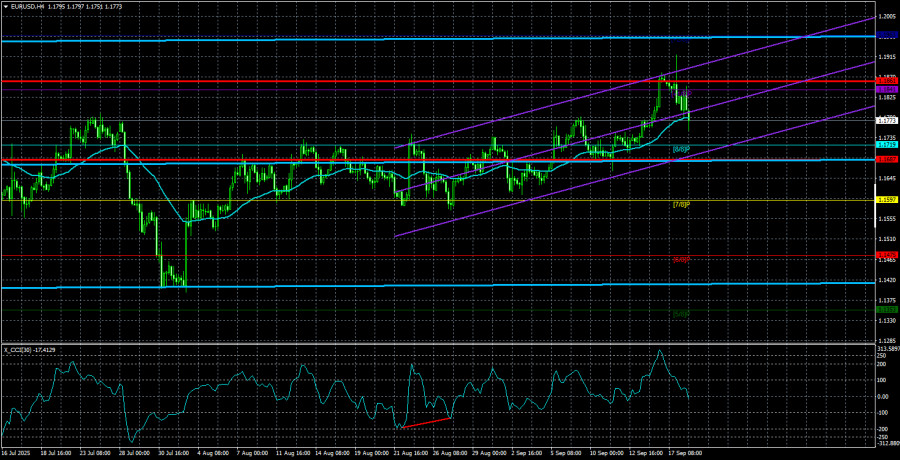Click the 1.1420 value on price scale

coord(886,281)
